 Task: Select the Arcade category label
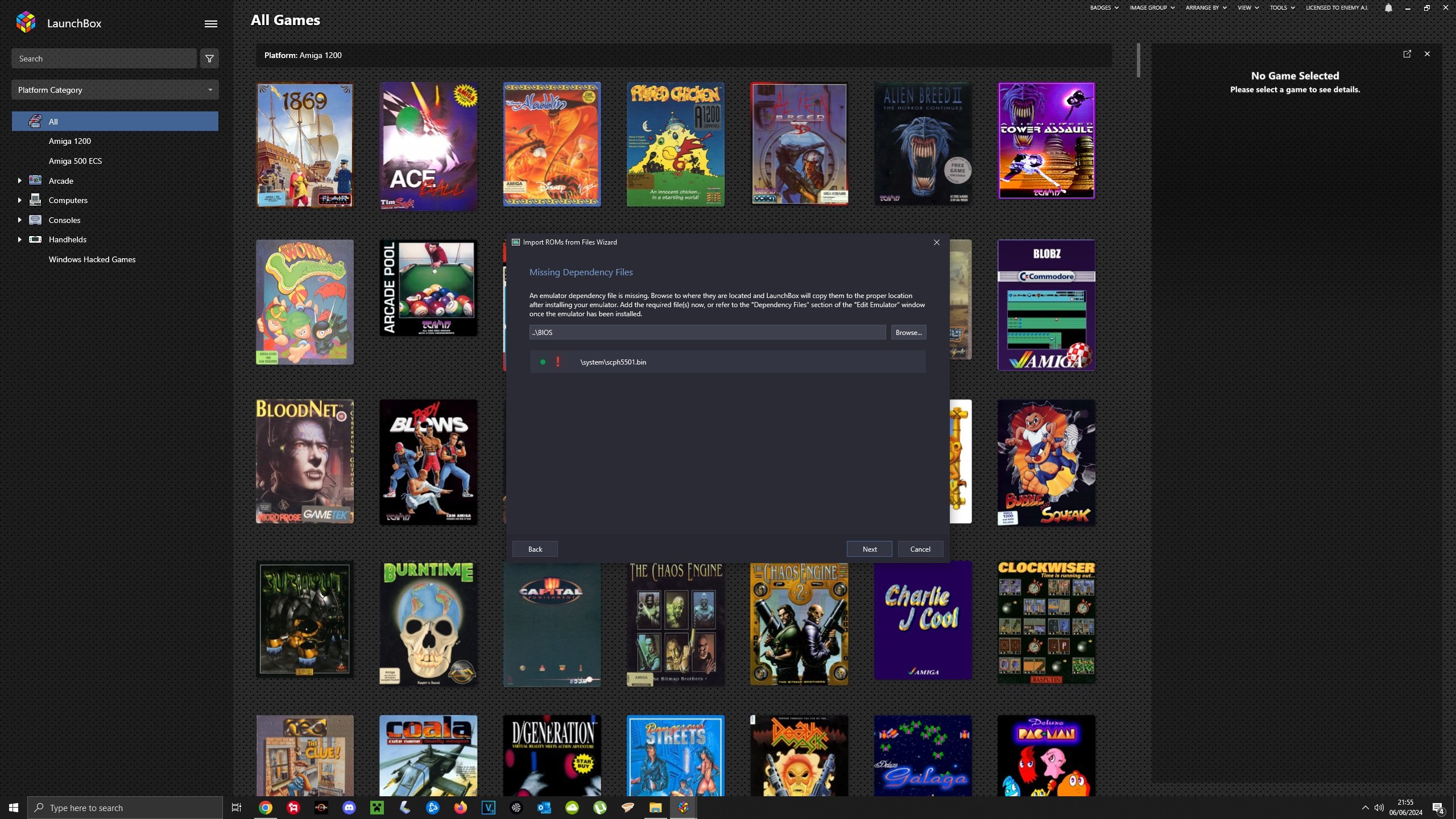(x=61, y=181)
